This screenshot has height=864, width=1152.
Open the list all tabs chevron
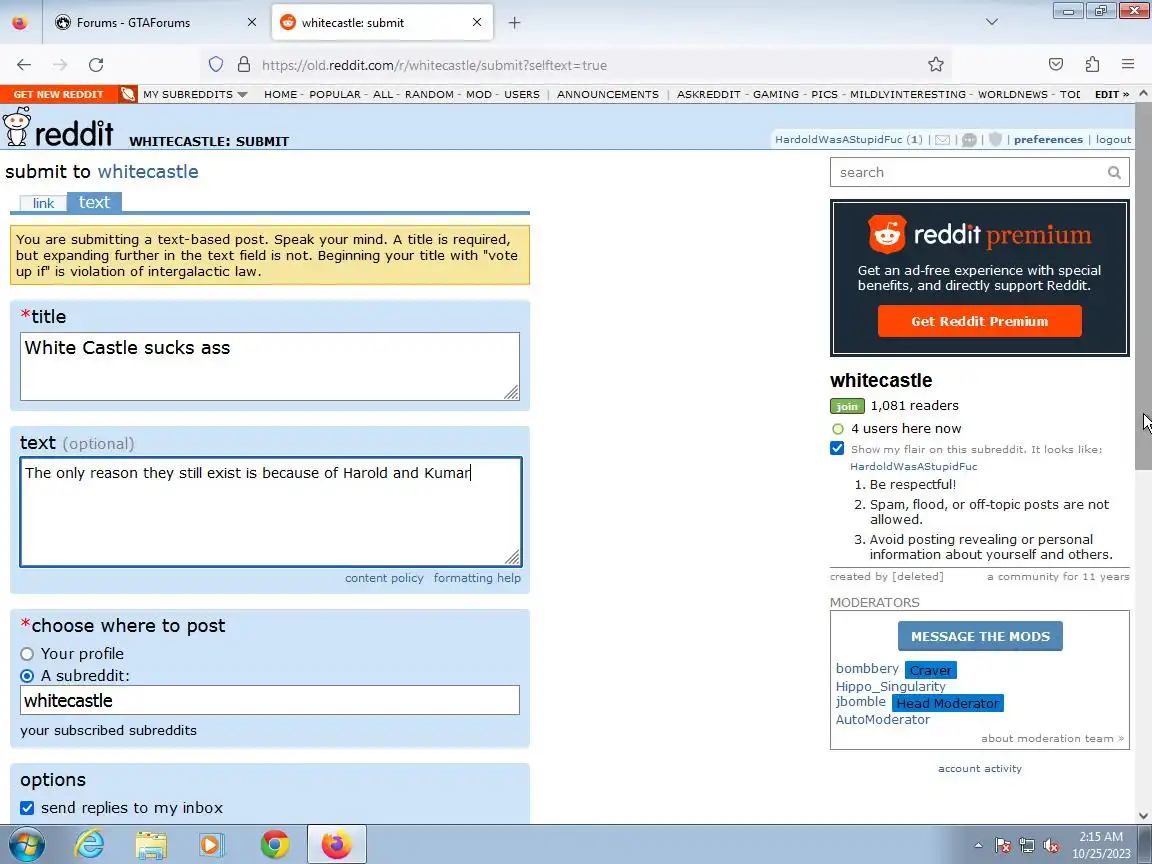click(x=992, y=22)
